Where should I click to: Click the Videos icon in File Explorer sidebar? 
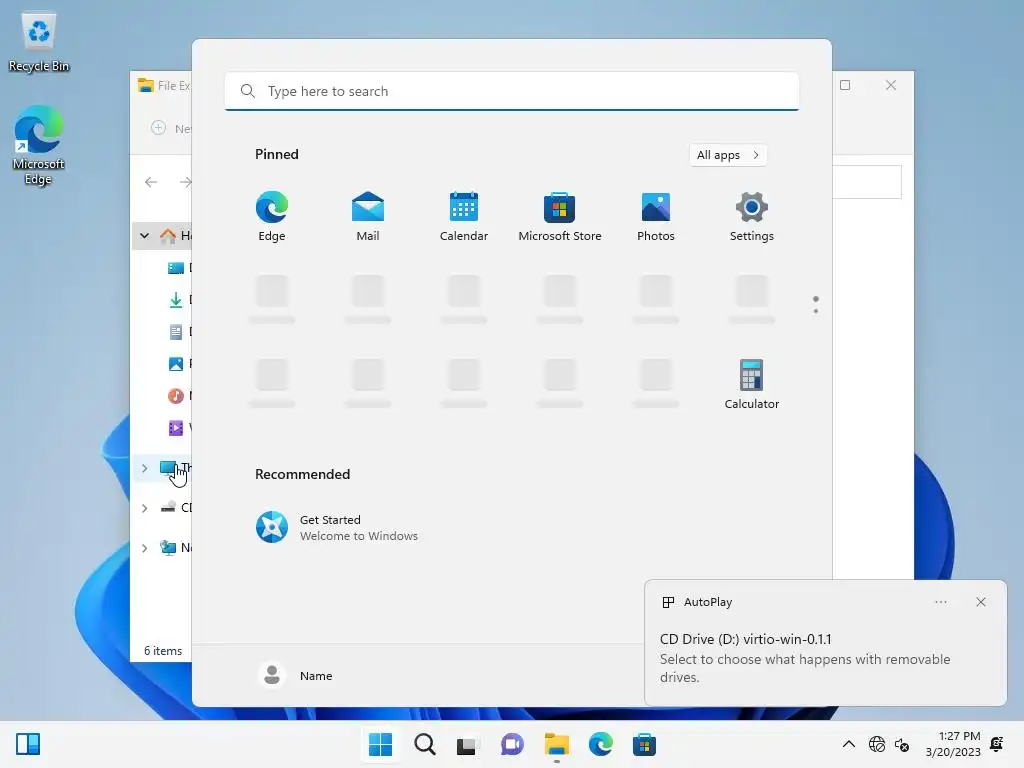click(176, 428)
